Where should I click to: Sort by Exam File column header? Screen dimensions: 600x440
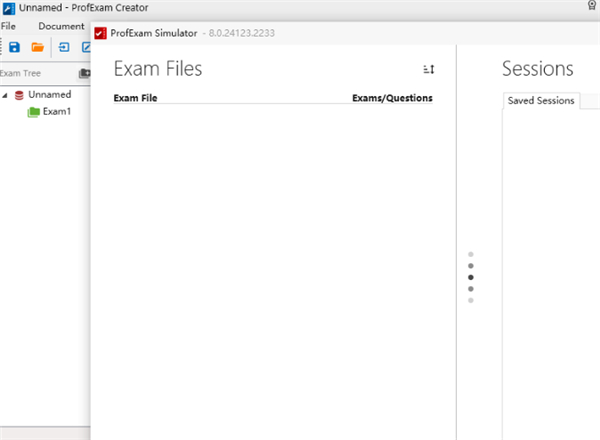[135, 98]
